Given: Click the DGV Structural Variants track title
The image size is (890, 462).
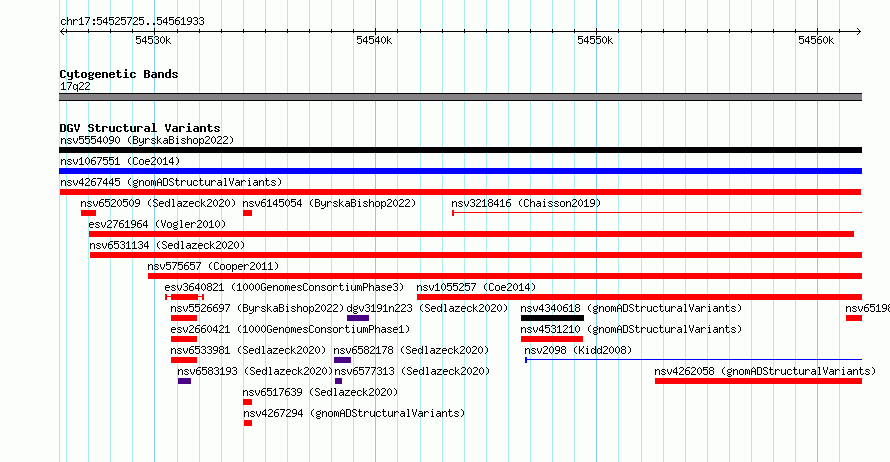Looking at the screenshot, I should coord(140,128).
